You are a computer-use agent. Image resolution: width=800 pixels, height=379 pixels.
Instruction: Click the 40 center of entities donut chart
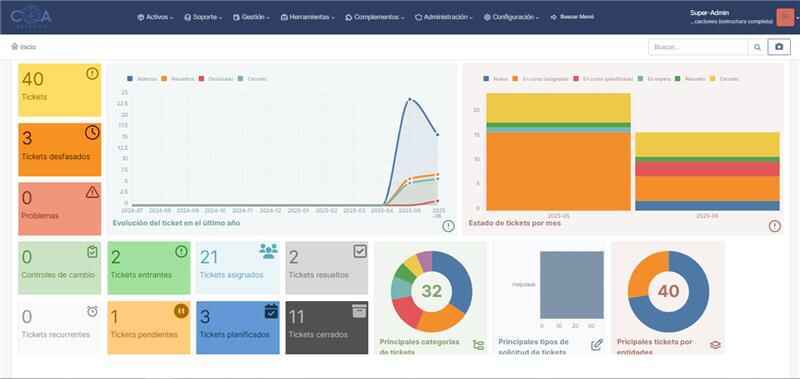(668, 291)
